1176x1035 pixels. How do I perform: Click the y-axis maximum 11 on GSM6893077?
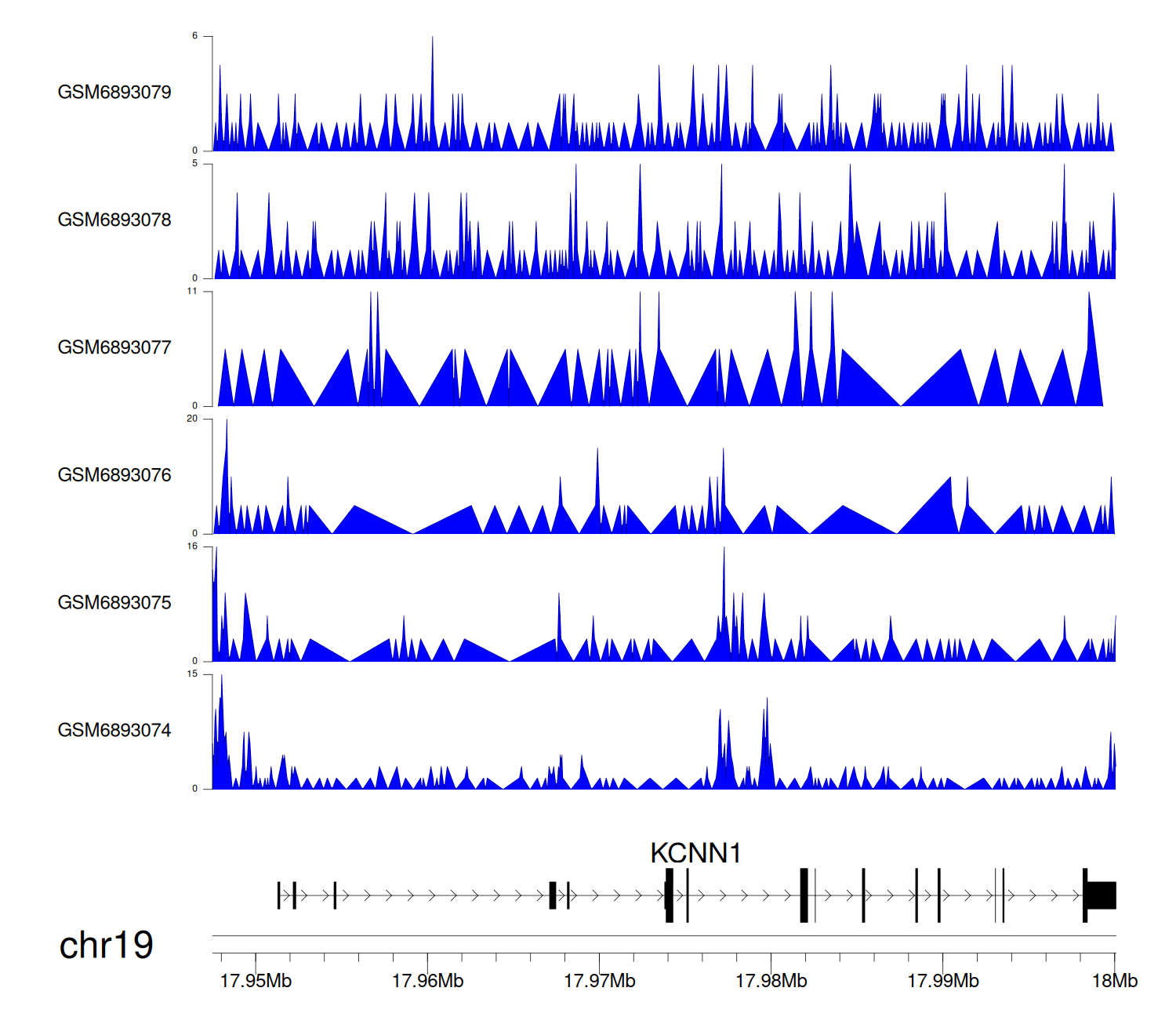(x=192, y=291)
